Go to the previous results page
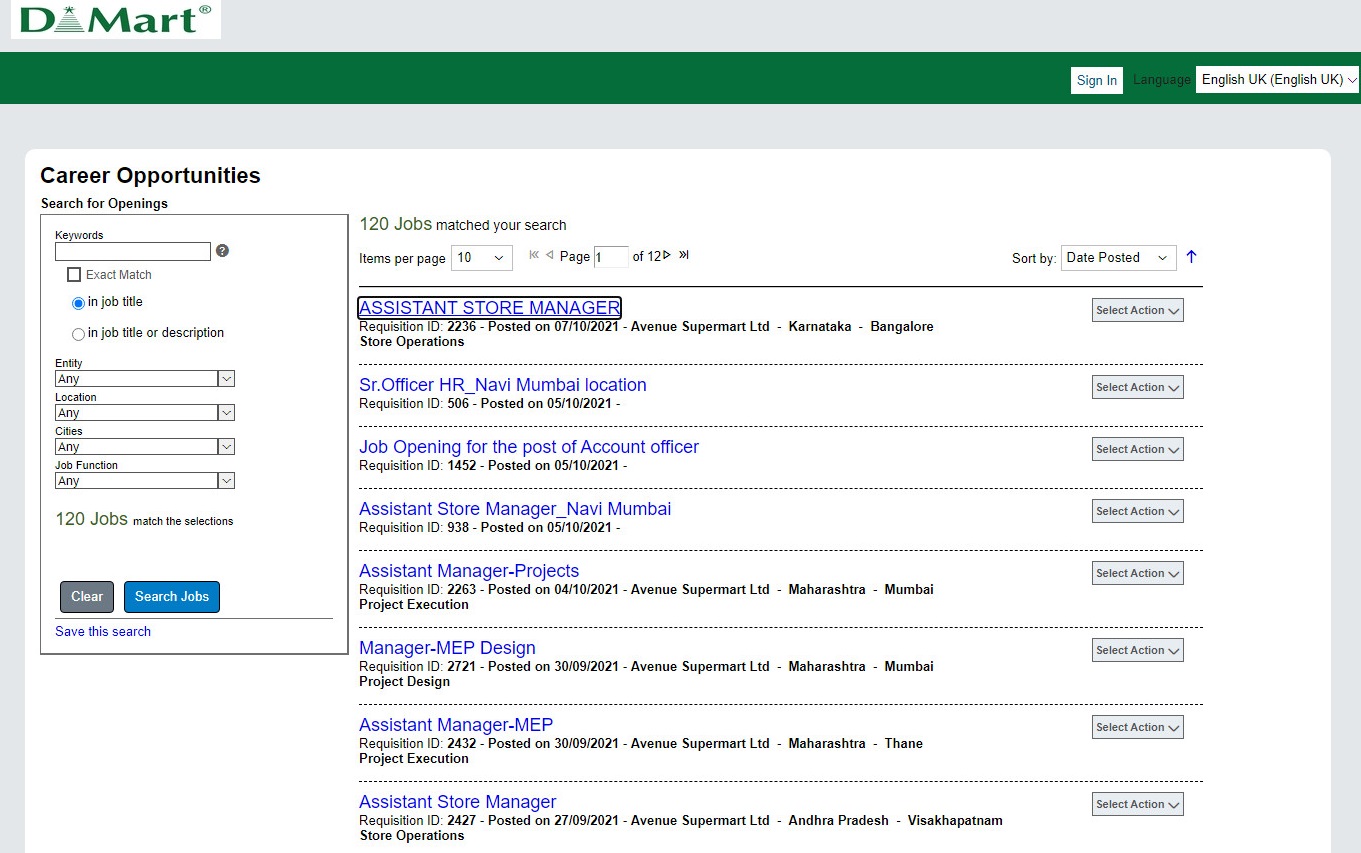The width and height of the screenshot is (1361, 853). [549, 255]
